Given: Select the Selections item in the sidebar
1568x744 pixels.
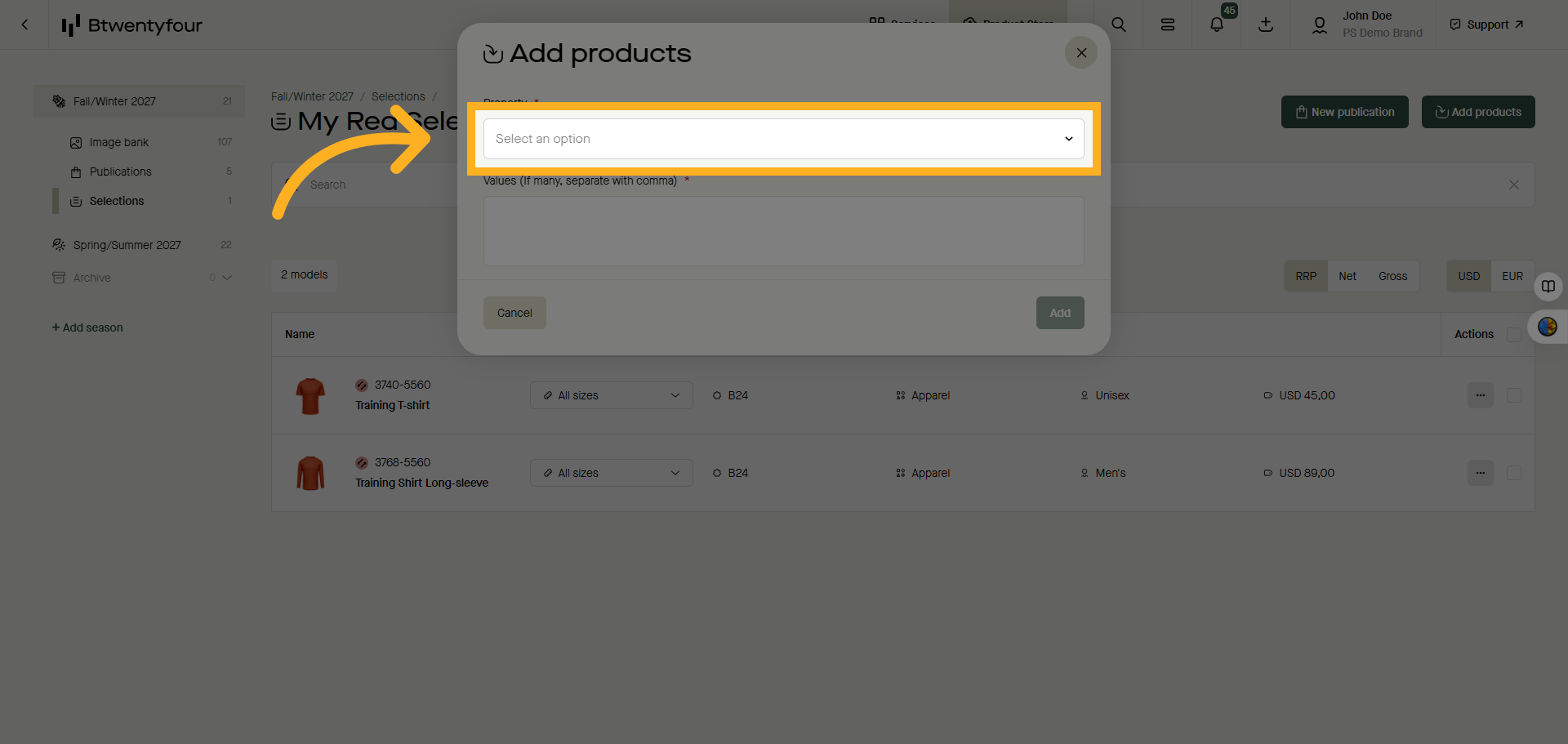Looking at the screenshot, I should [x=116, y=201].
